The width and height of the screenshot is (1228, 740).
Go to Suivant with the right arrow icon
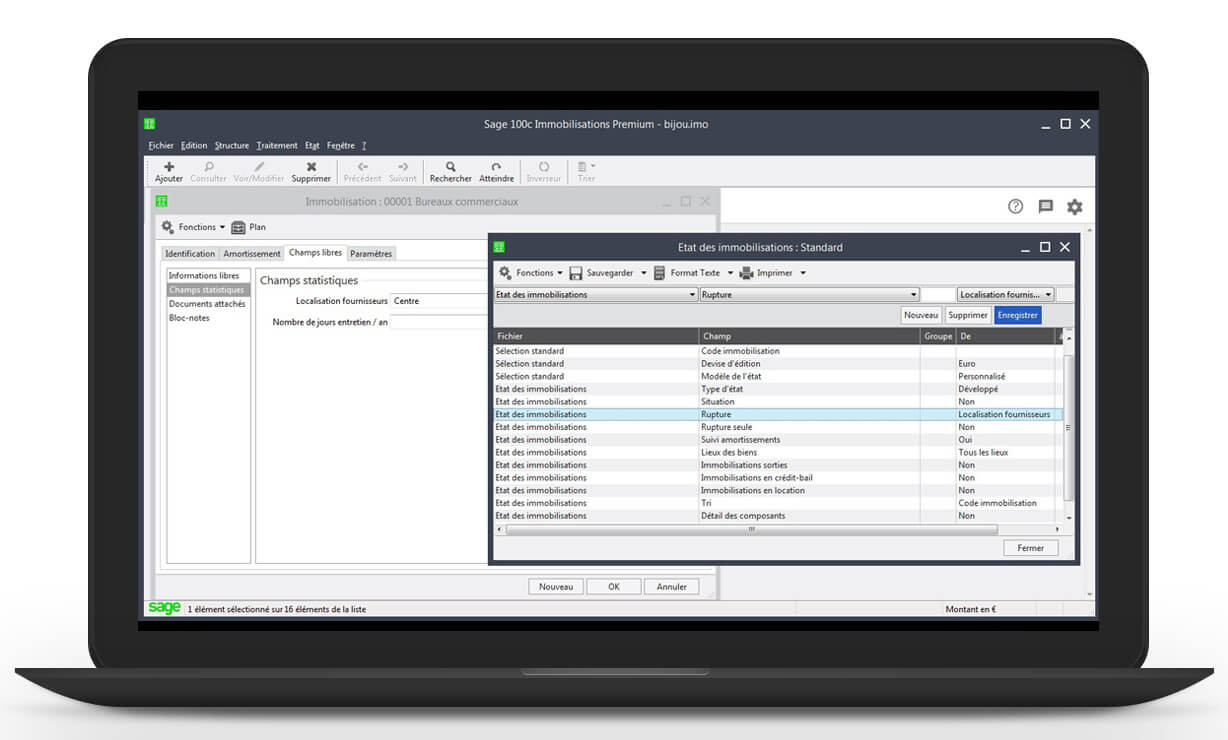click(403, 167)
